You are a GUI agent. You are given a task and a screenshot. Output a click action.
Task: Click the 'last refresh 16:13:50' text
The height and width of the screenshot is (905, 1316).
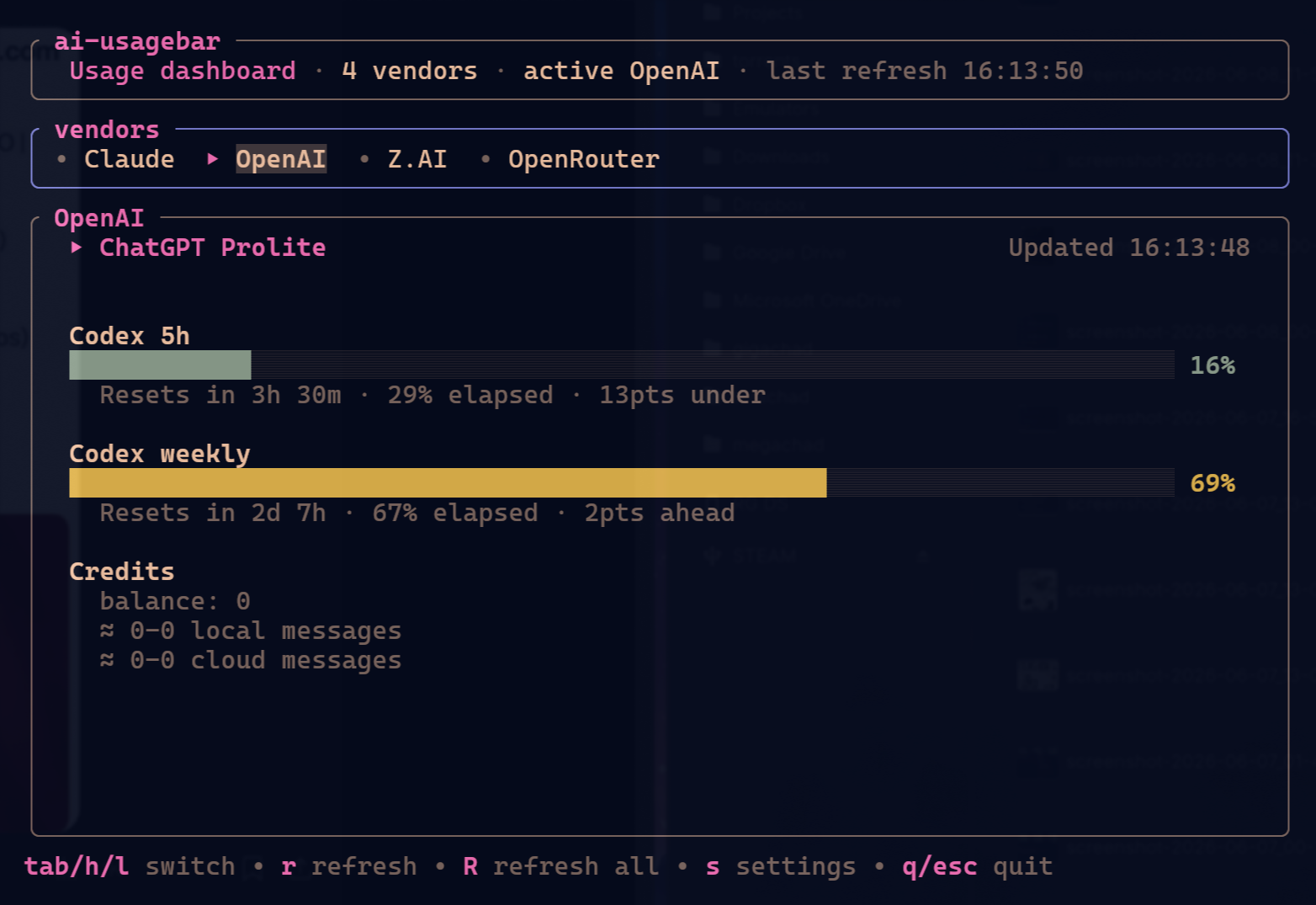click(925, 71)
